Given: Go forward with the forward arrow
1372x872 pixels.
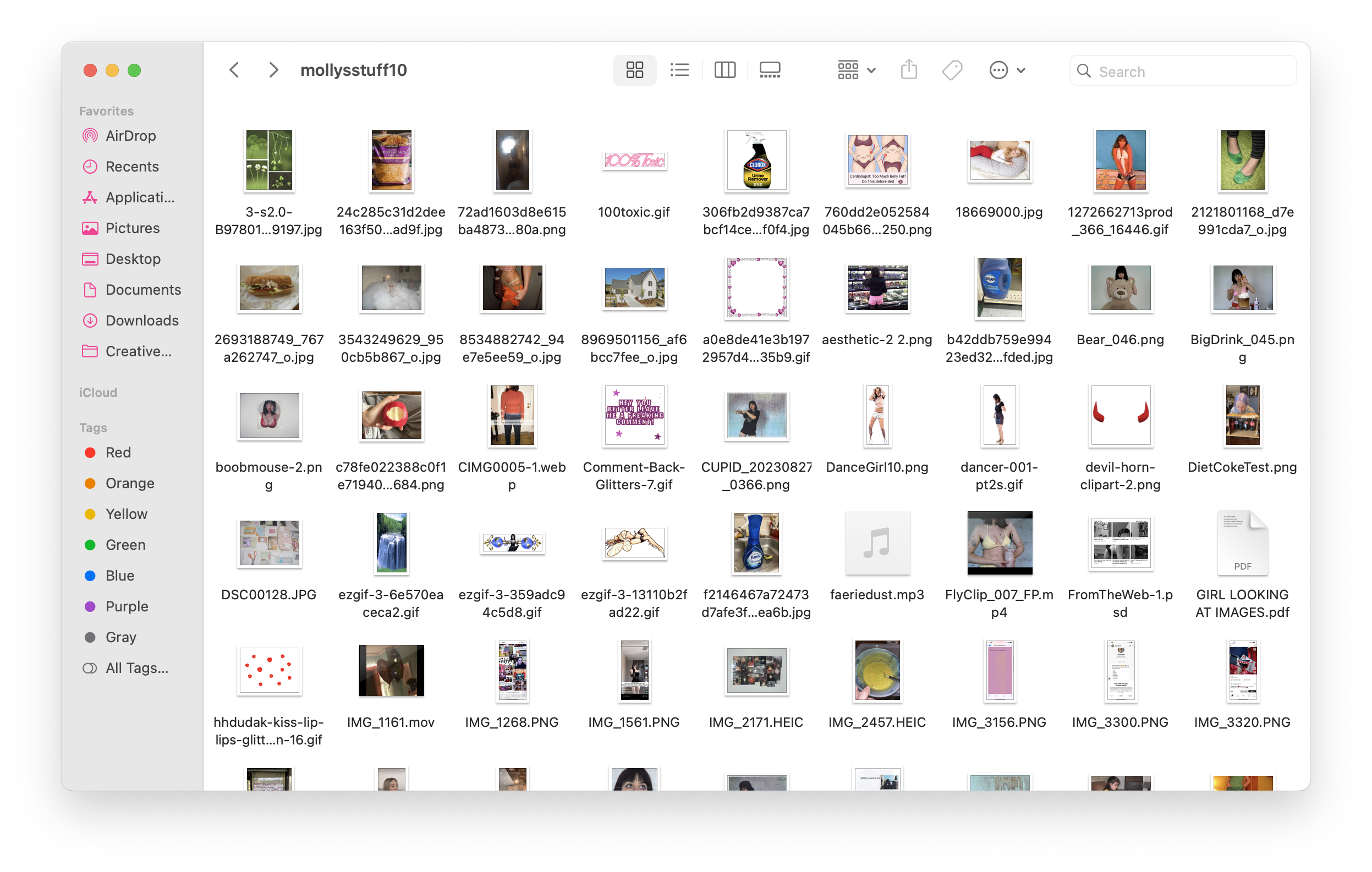Looking at the screenshot, I should (x=273, y=70).
